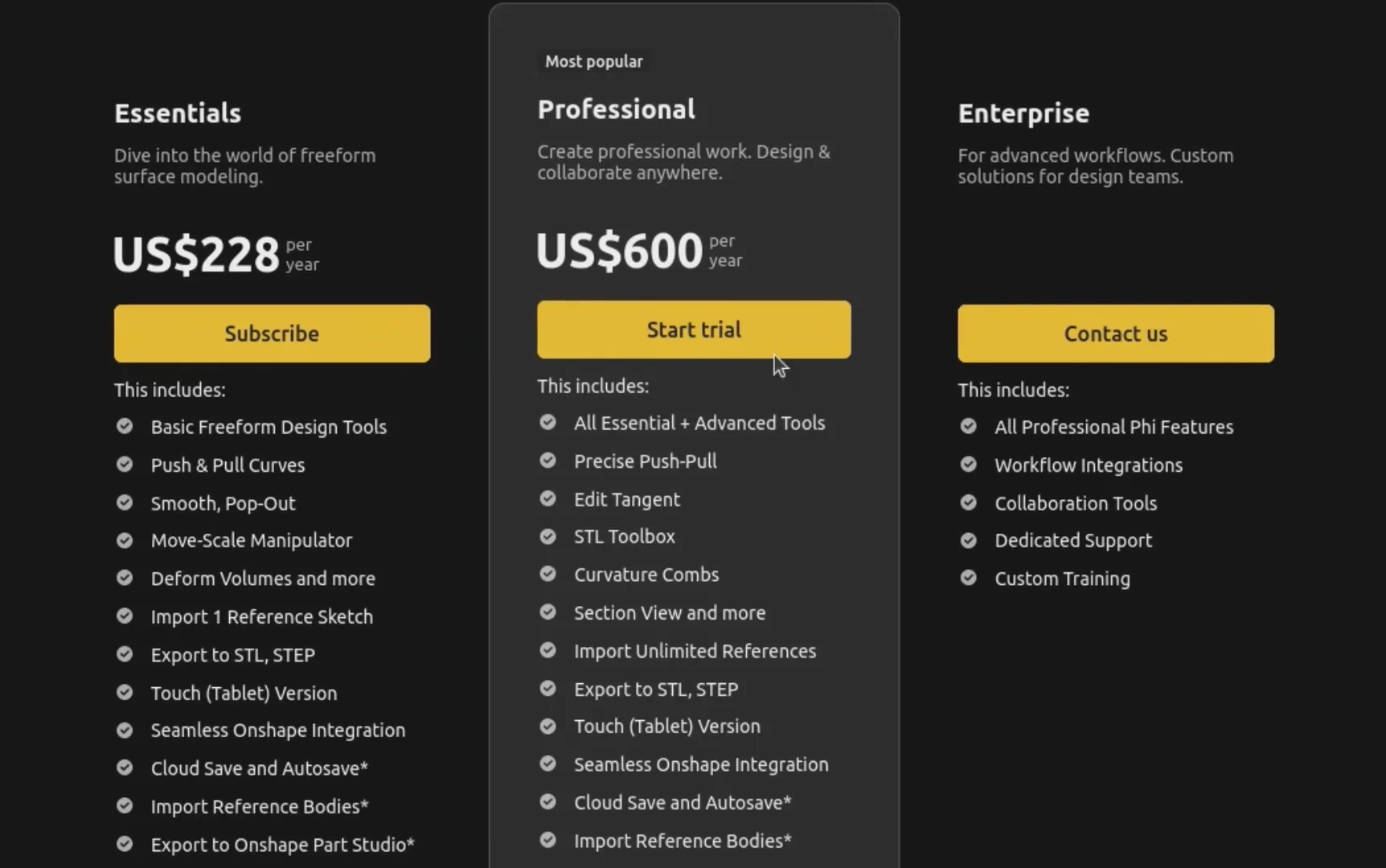The image size is (1386, 868).
Task: Click the US$600 price text
Action: click(620, 251)
